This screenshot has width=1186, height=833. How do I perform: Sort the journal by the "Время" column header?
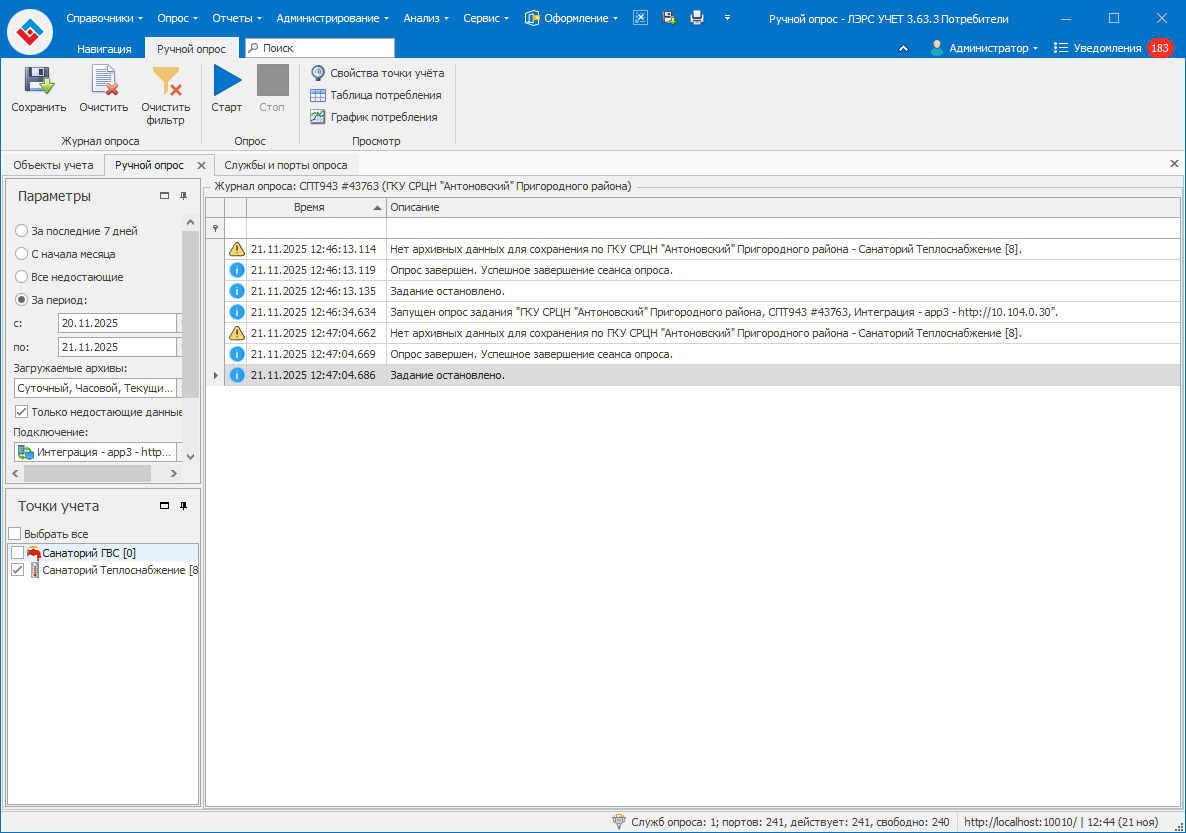[309, 207]
